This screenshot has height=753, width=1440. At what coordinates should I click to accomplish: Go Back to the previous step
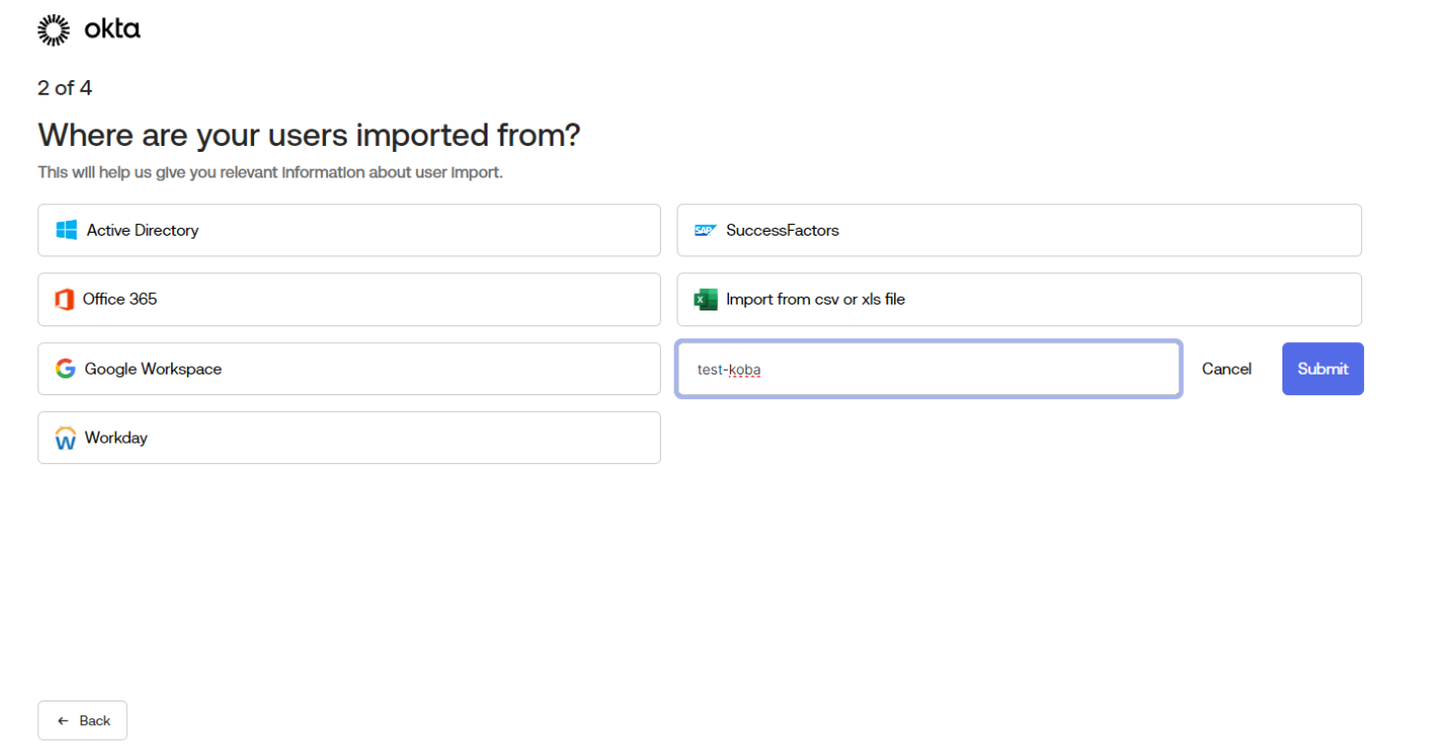coord(83,720)
